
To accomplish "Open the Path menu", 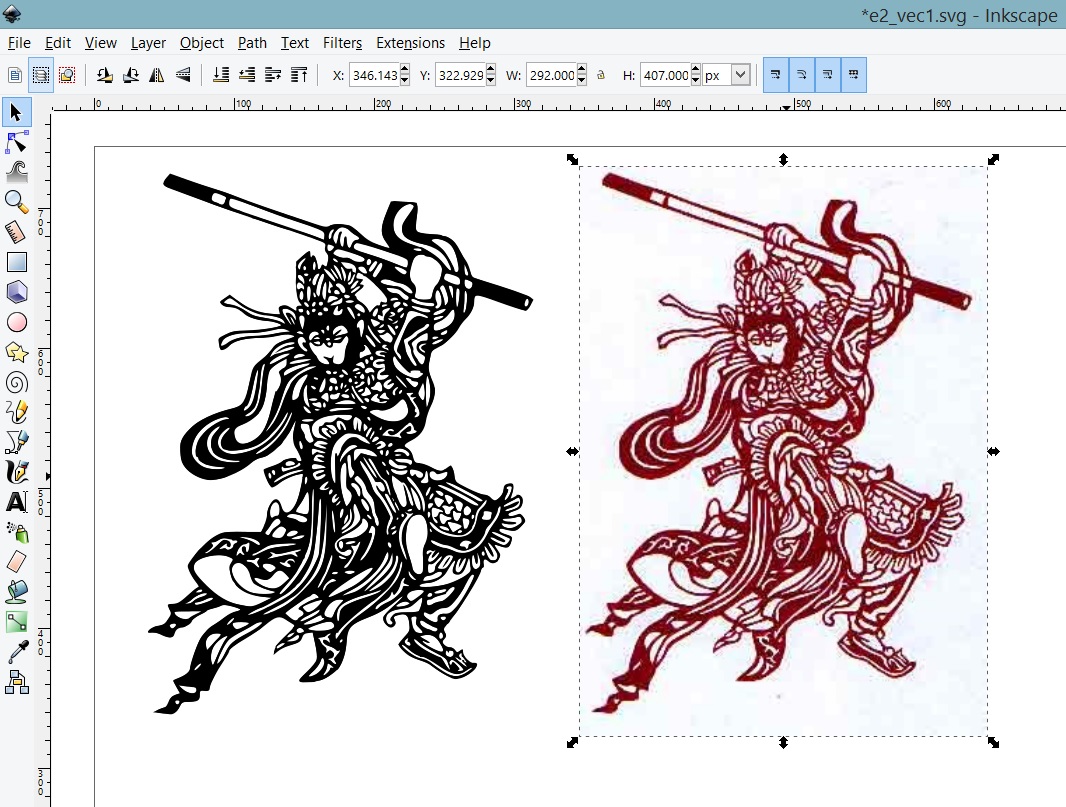I will [252, 43].
